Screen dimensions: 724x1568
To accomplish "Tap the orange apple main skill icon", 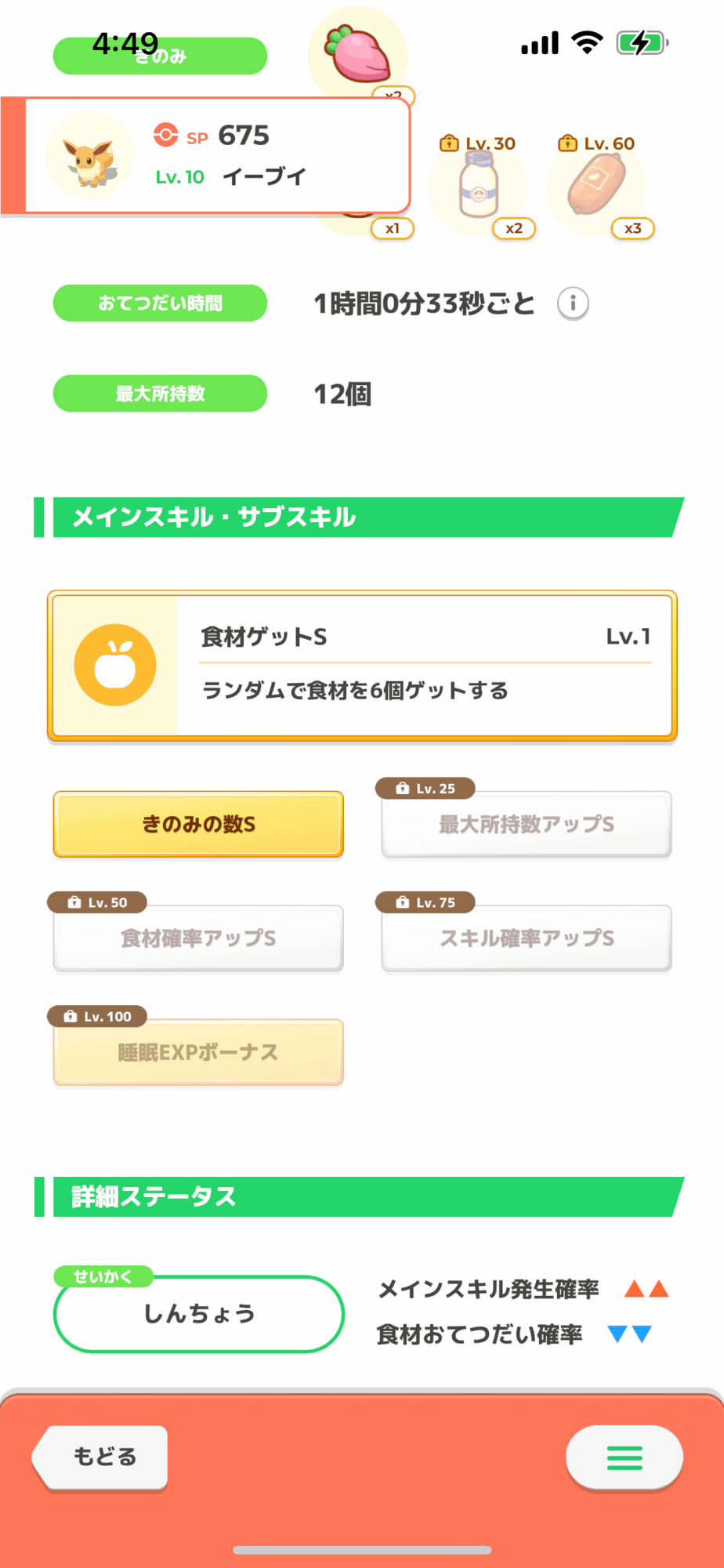I will click(115, 665).
